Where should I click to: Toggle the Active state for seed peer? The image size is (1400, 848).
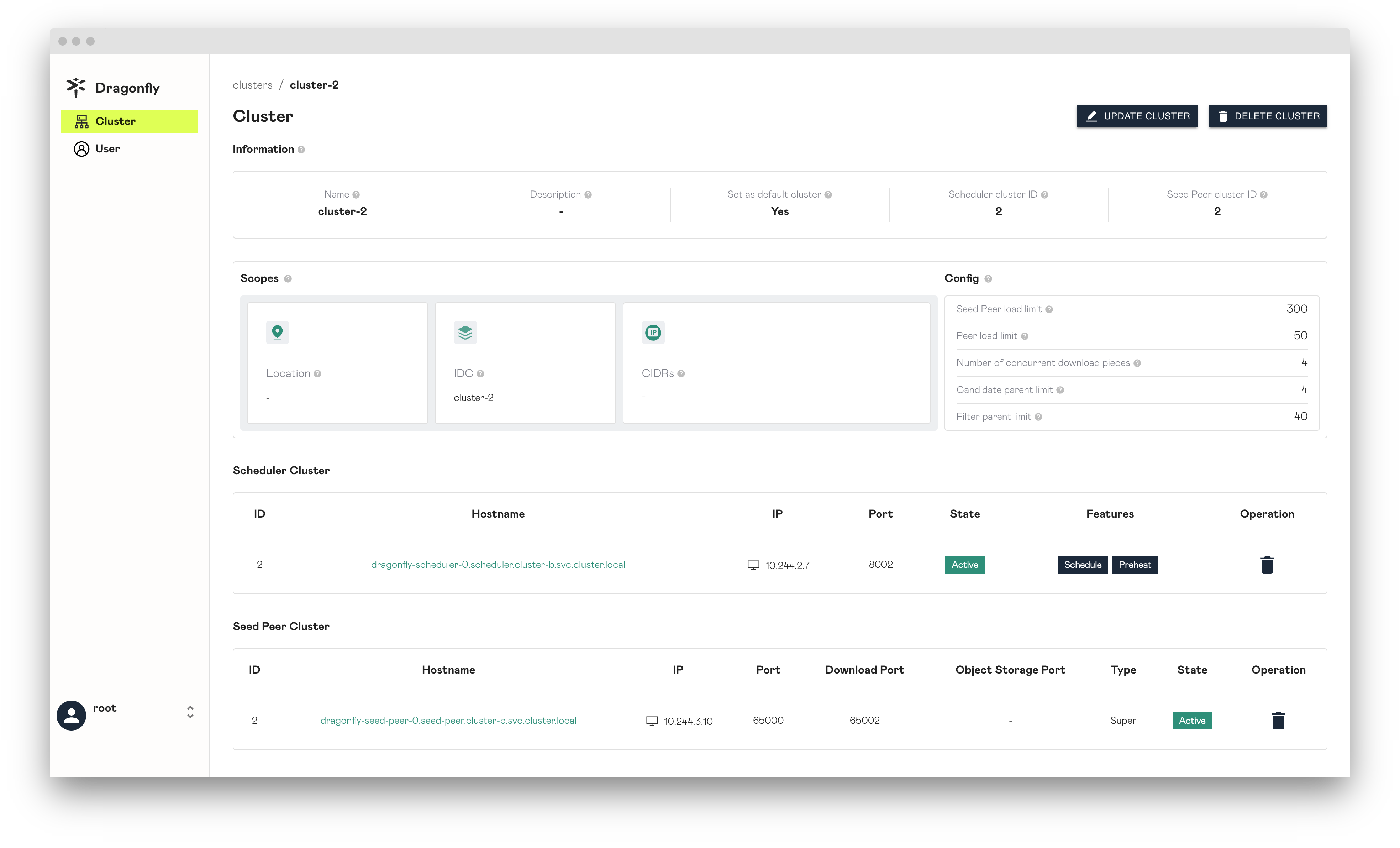[x=1192, y=720]
